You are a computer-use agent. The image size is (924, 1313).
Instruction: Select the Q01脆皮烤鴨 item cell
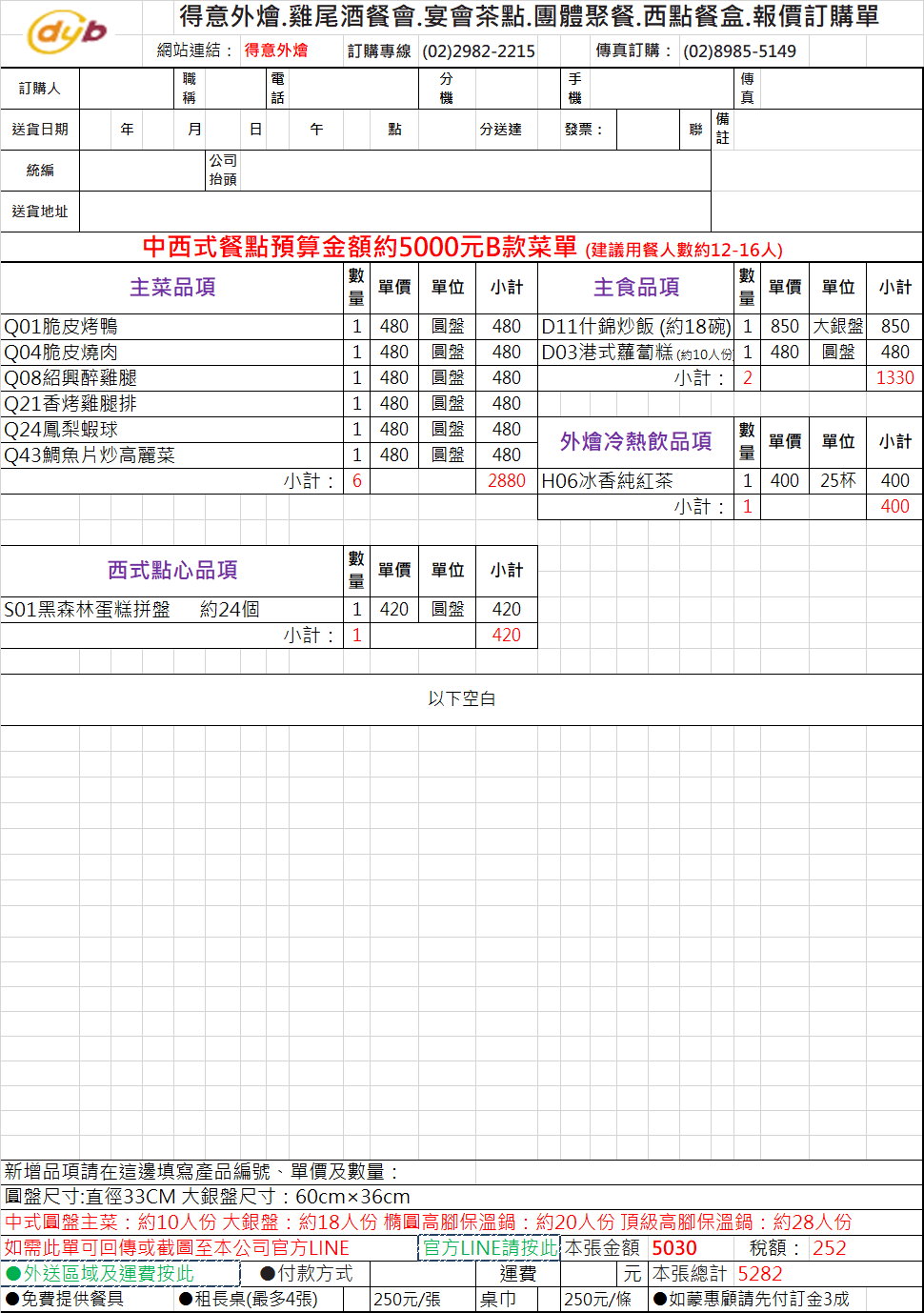coord(171,327)
